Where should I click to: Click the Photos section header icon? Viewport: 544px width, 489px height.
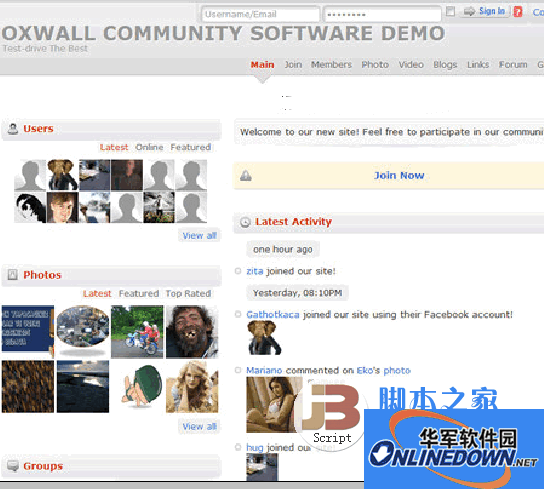click(12, 275)
